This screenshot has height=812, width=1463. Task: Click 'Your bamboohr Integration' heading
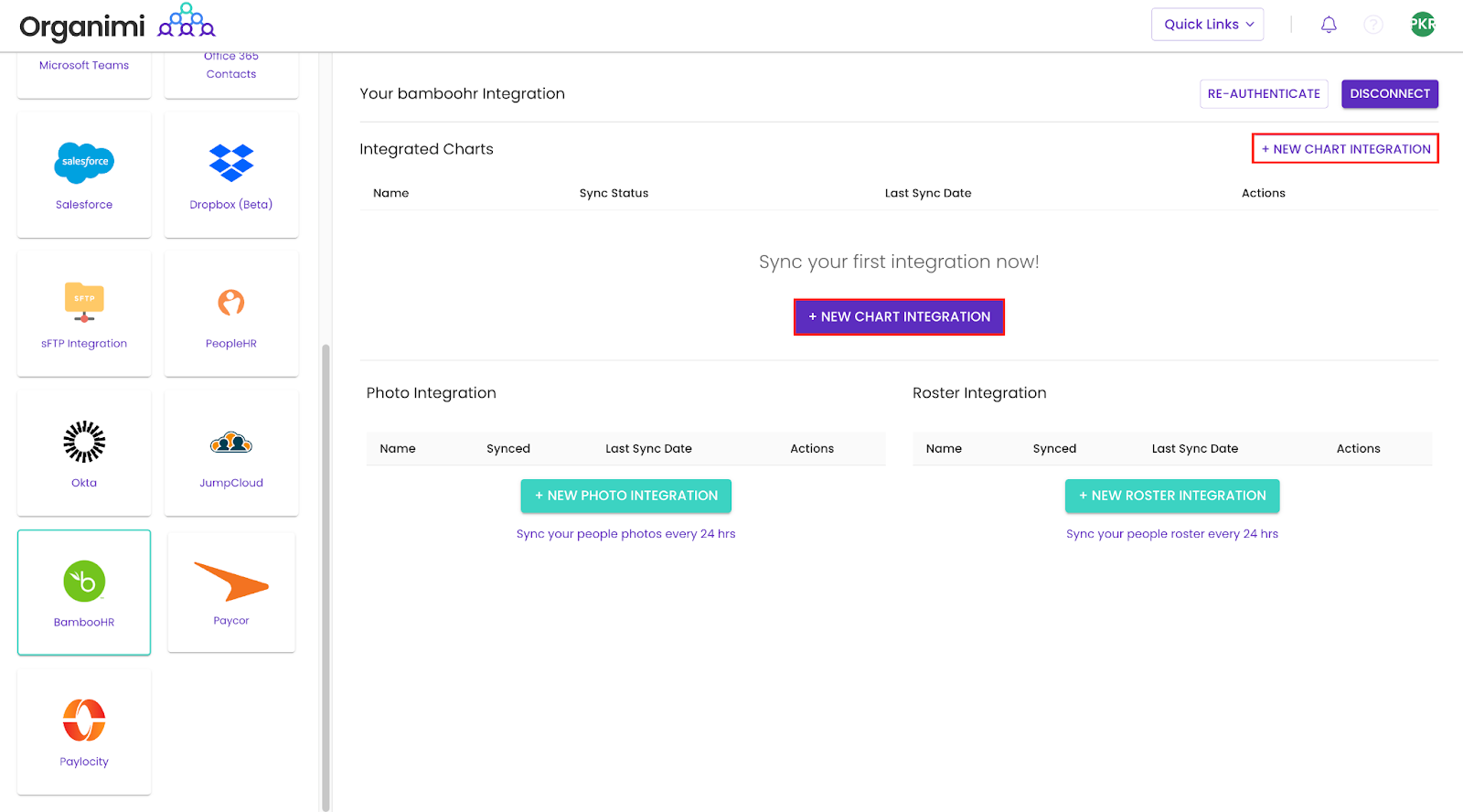(x=462, y=93)
